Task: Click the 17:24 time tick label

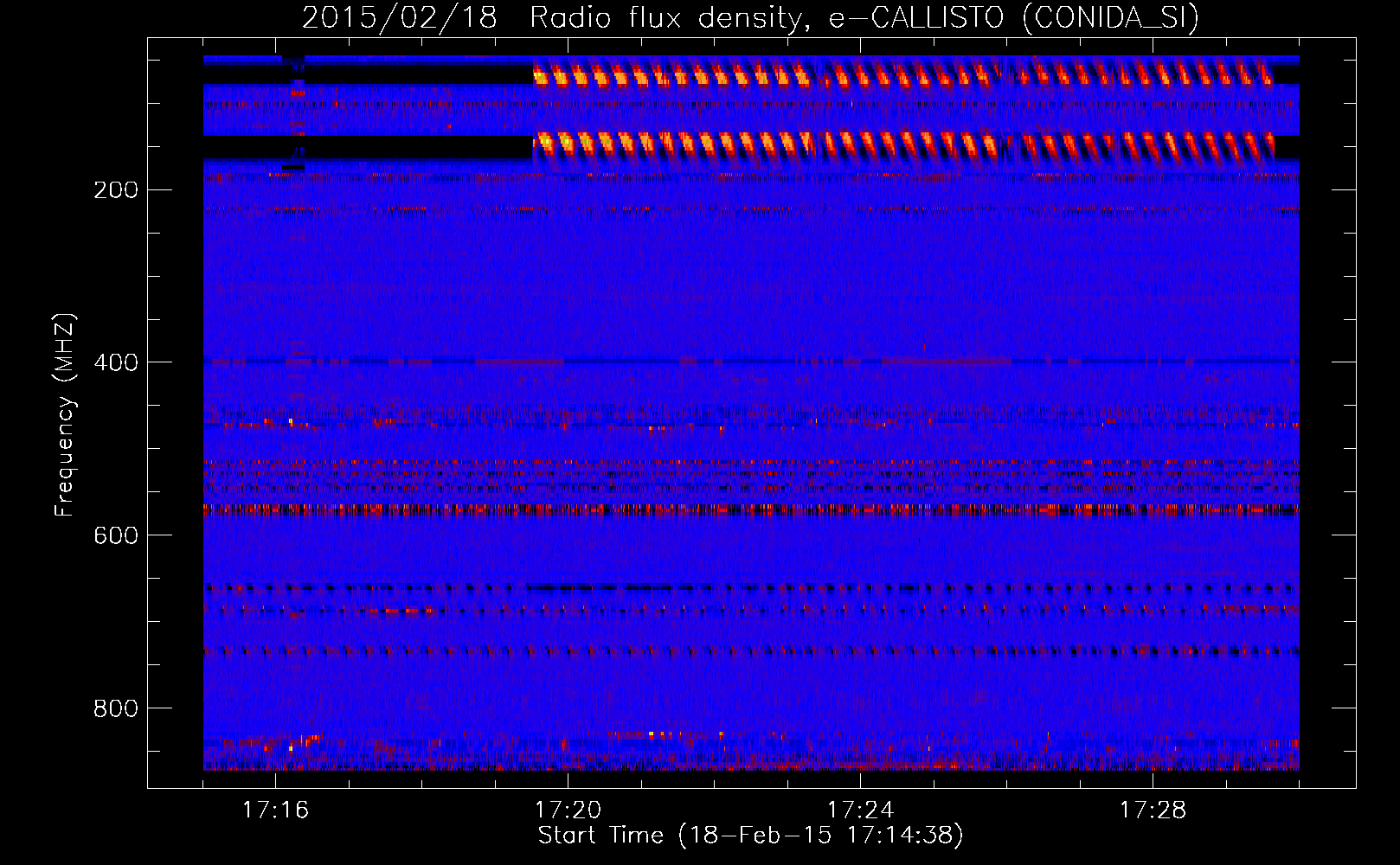Action: tap(860, 810)
